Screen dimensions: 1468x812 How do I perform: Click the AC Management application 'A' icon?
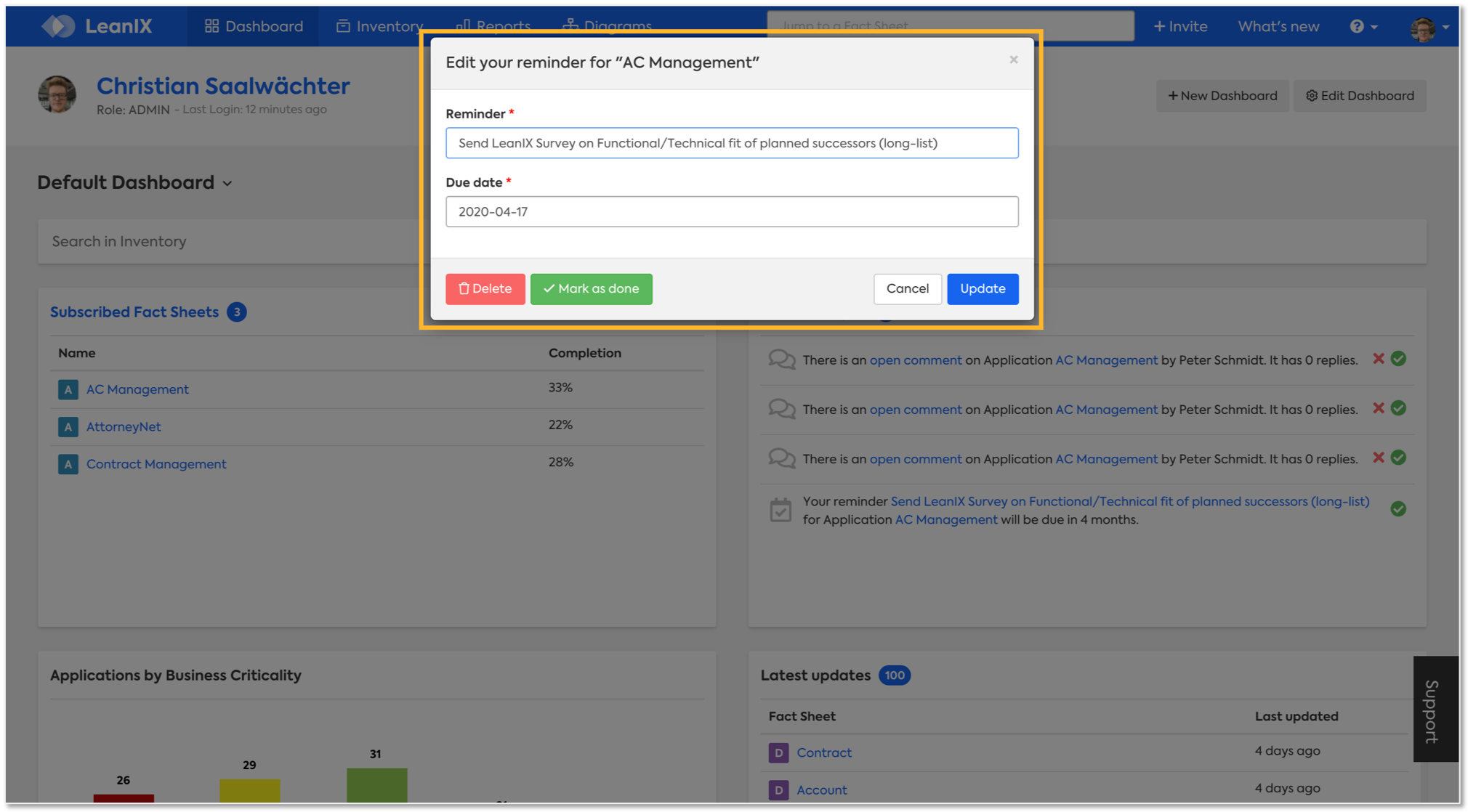[68, 389]
